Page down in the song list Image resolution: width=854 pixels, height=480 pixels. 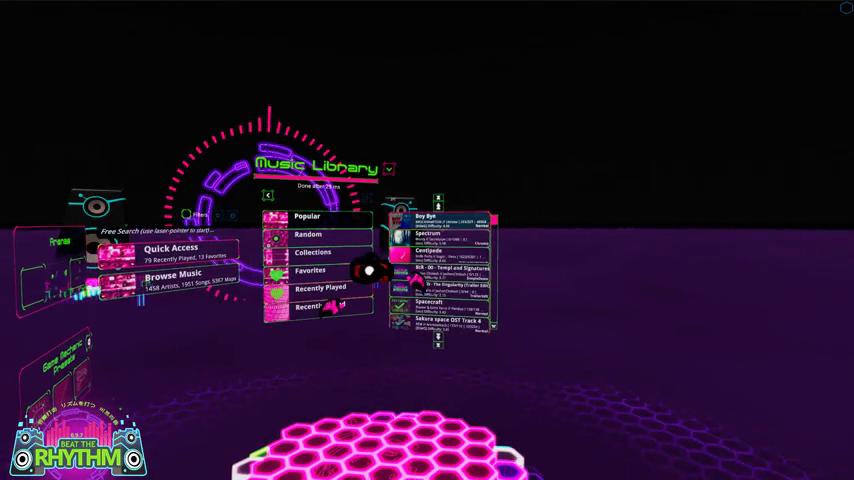pyautogui.click(x=438, y=337)
